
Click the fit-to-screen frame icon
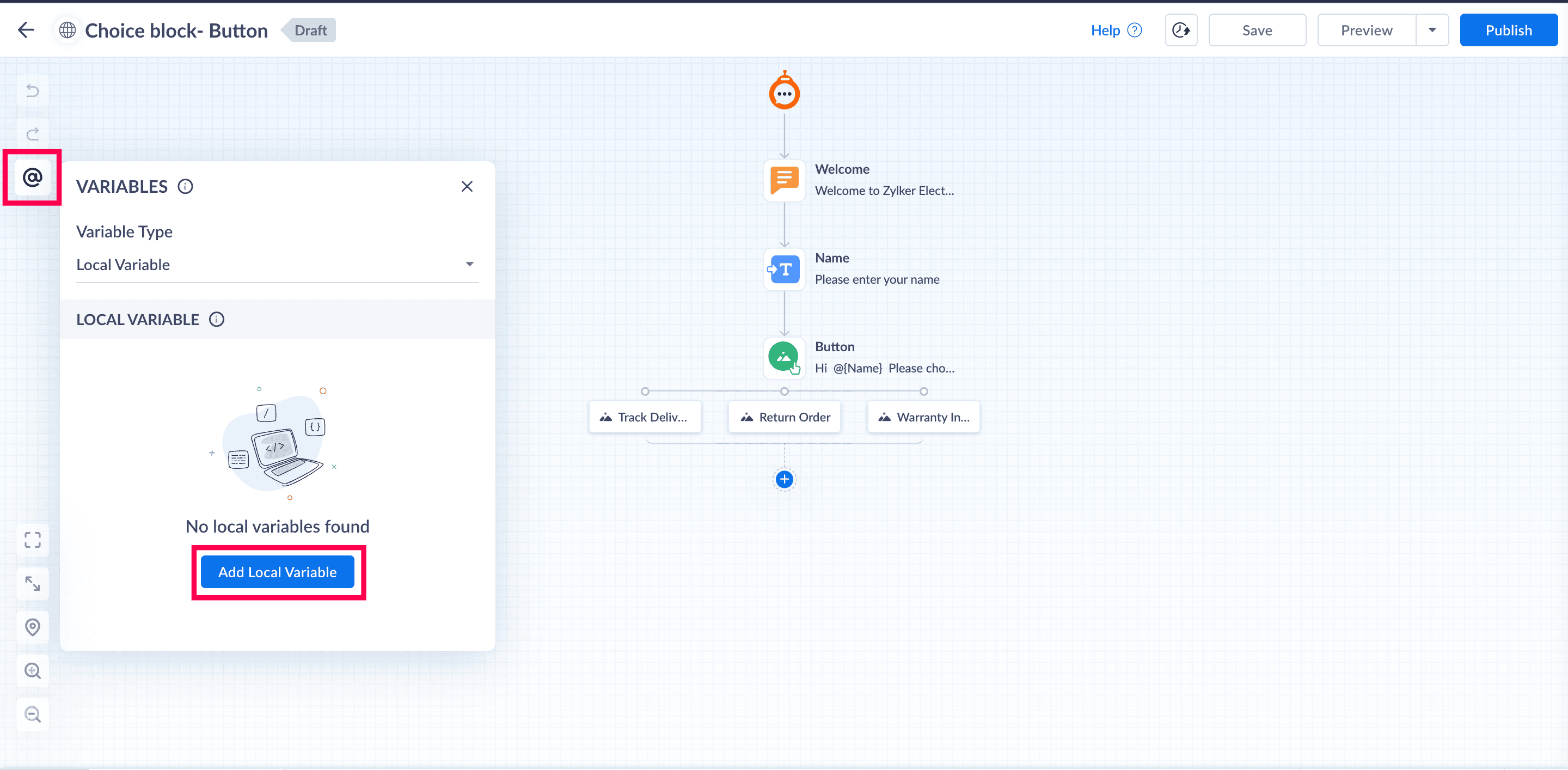tap(32, 540)
